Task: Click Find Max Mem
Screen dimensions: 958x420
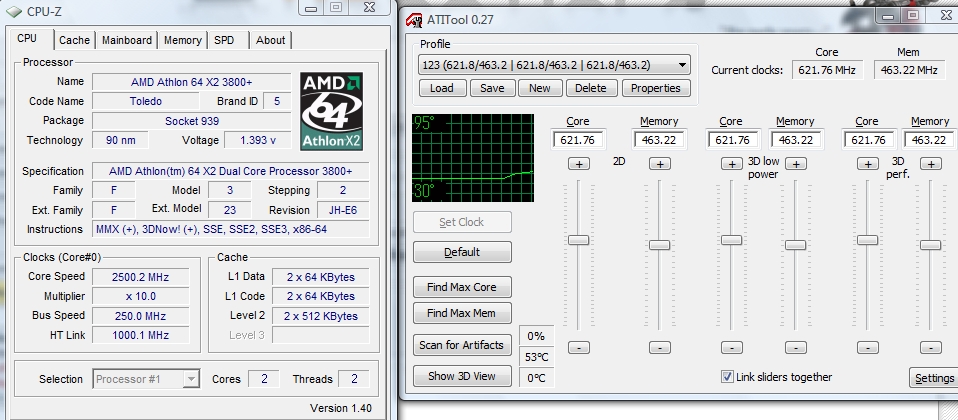Action: pos(462,313)
